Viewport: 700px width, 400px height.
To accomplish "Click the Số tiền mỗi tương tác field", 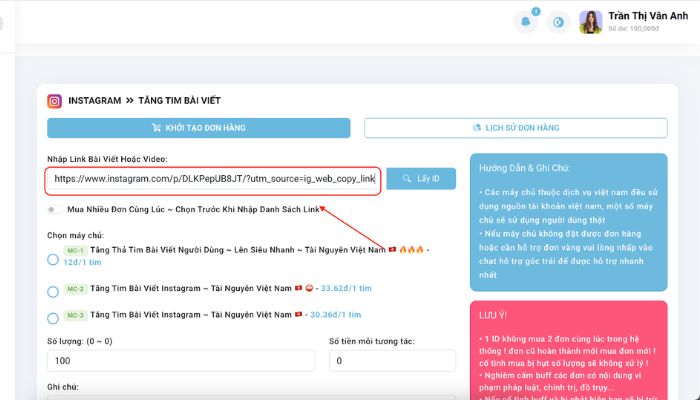I will click(392, 361).
